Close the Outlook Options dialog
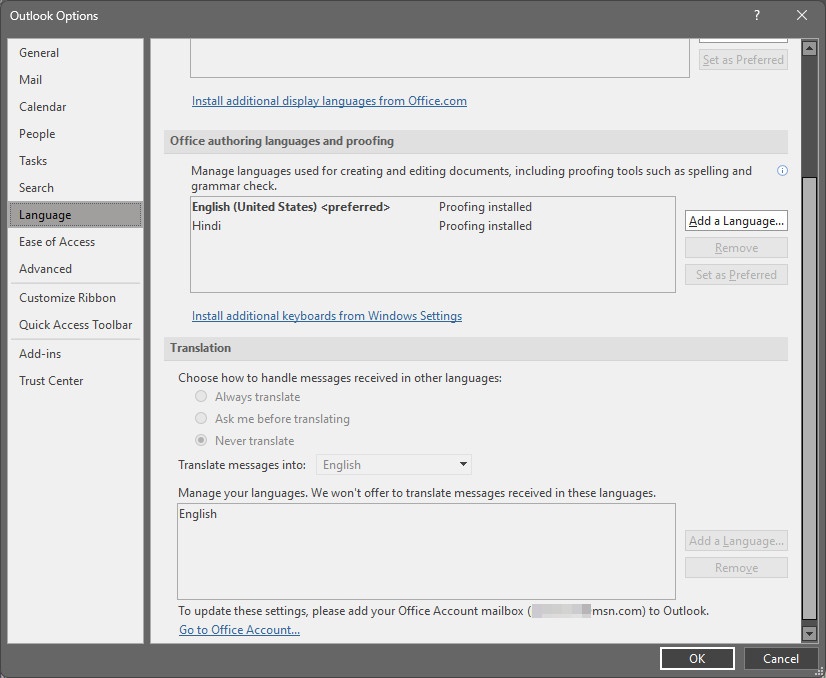The width and height of the screenshot is (826, 678). pyautogui.click(x=802, y=15)
